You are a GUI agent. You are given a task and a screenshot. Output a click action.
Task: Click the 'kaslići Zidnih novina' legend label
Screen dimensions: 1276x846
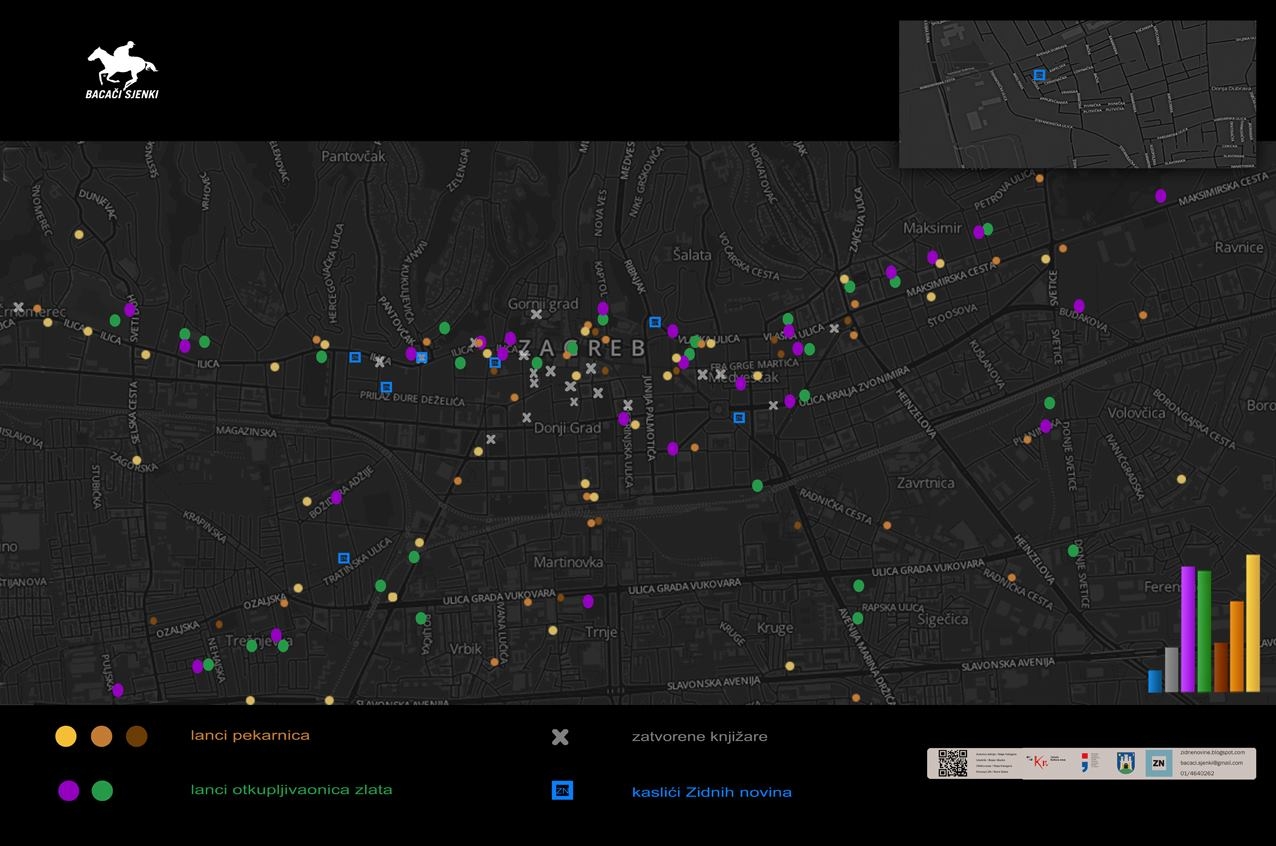pyautogui.click(x=711, y=792)
